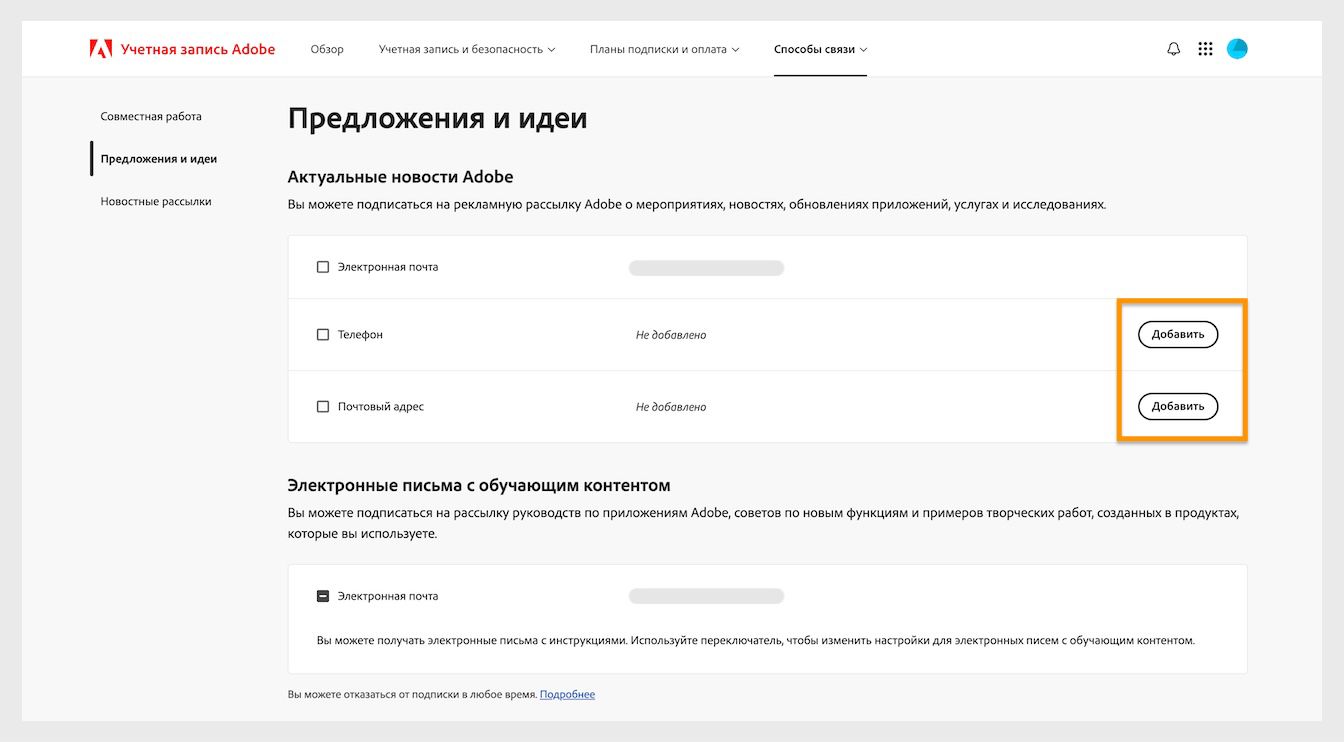
Task: Go to the Обзор tab
Action: (x=327, y=49)
